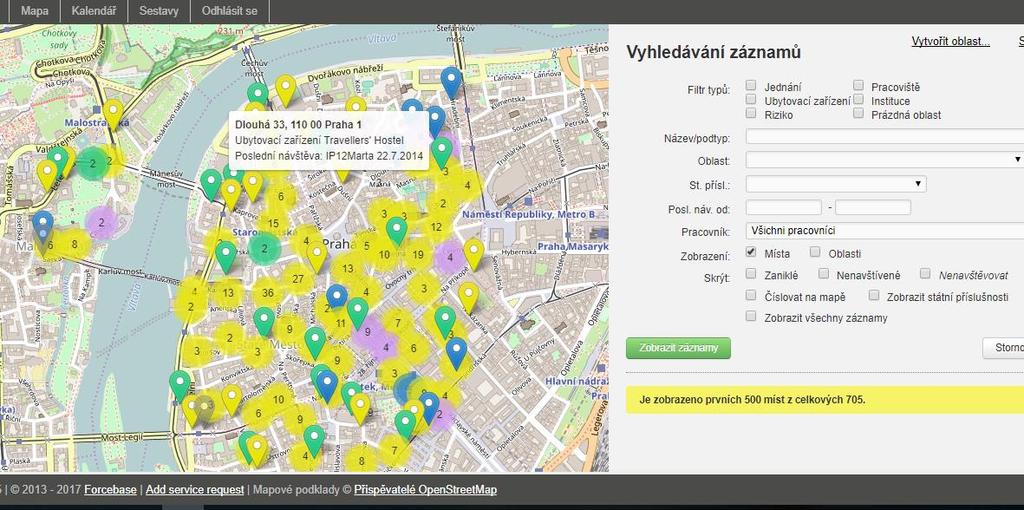The image size is (1024, 510).
Task: Go to the Kalendář tab
Action: click(x=94, y=11)
